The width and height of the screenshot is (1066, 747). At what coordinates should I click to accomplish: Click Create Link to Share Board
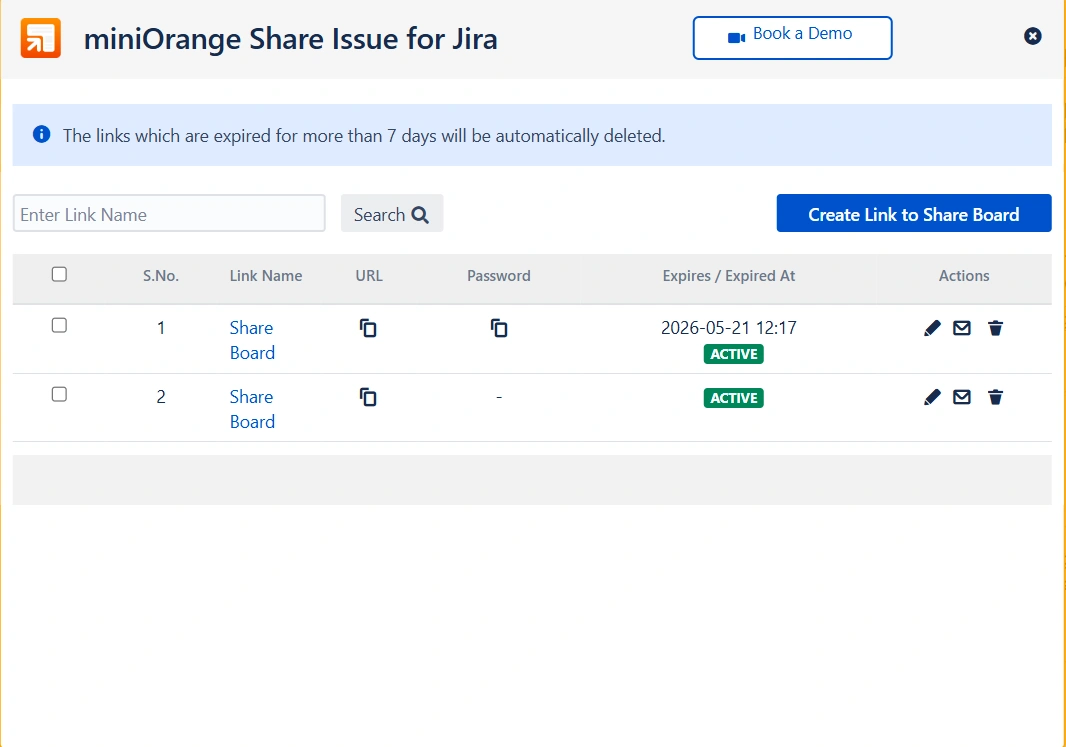914,213
